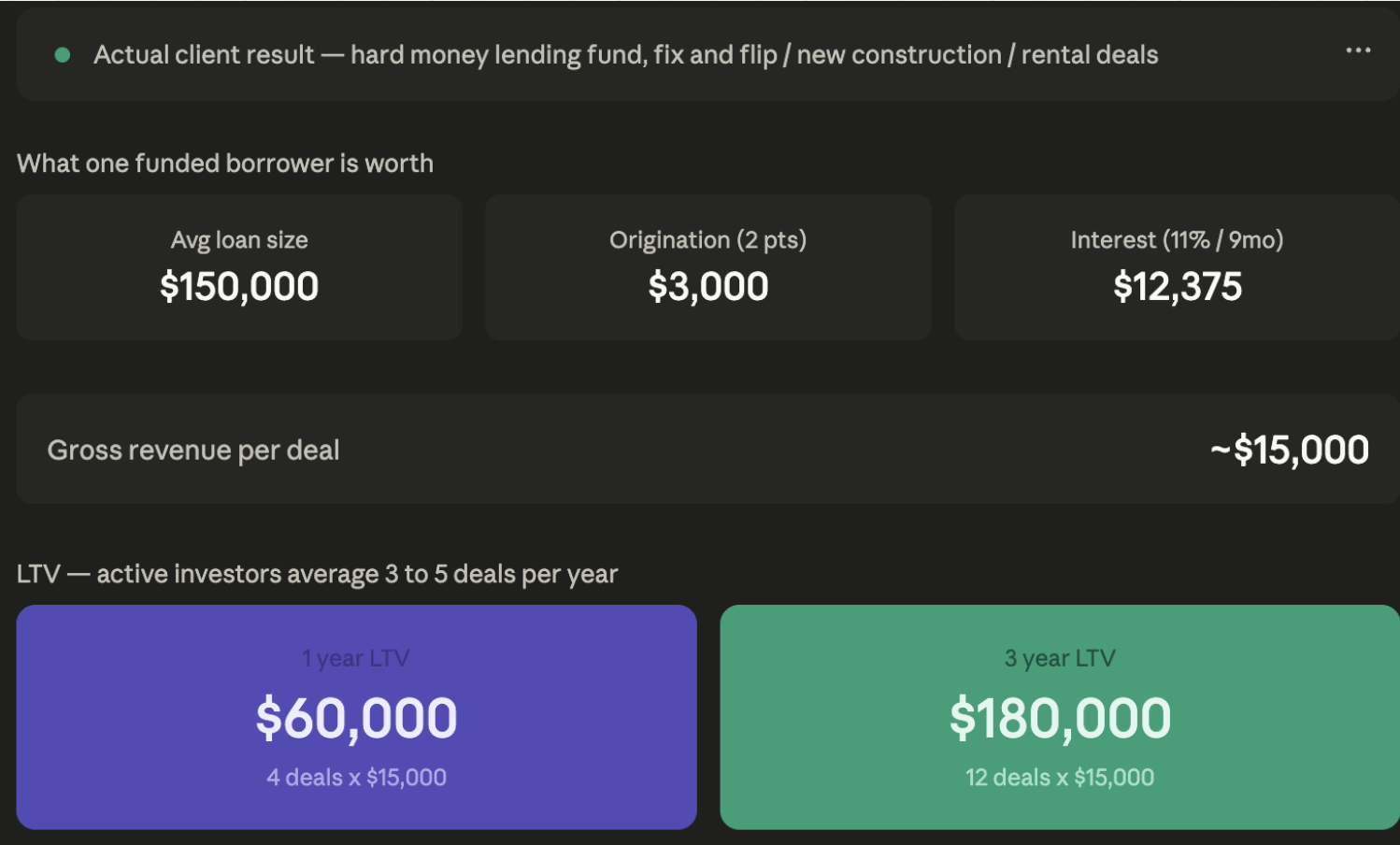Click the '12 deals x $15,000' caption

(1060, 778)
